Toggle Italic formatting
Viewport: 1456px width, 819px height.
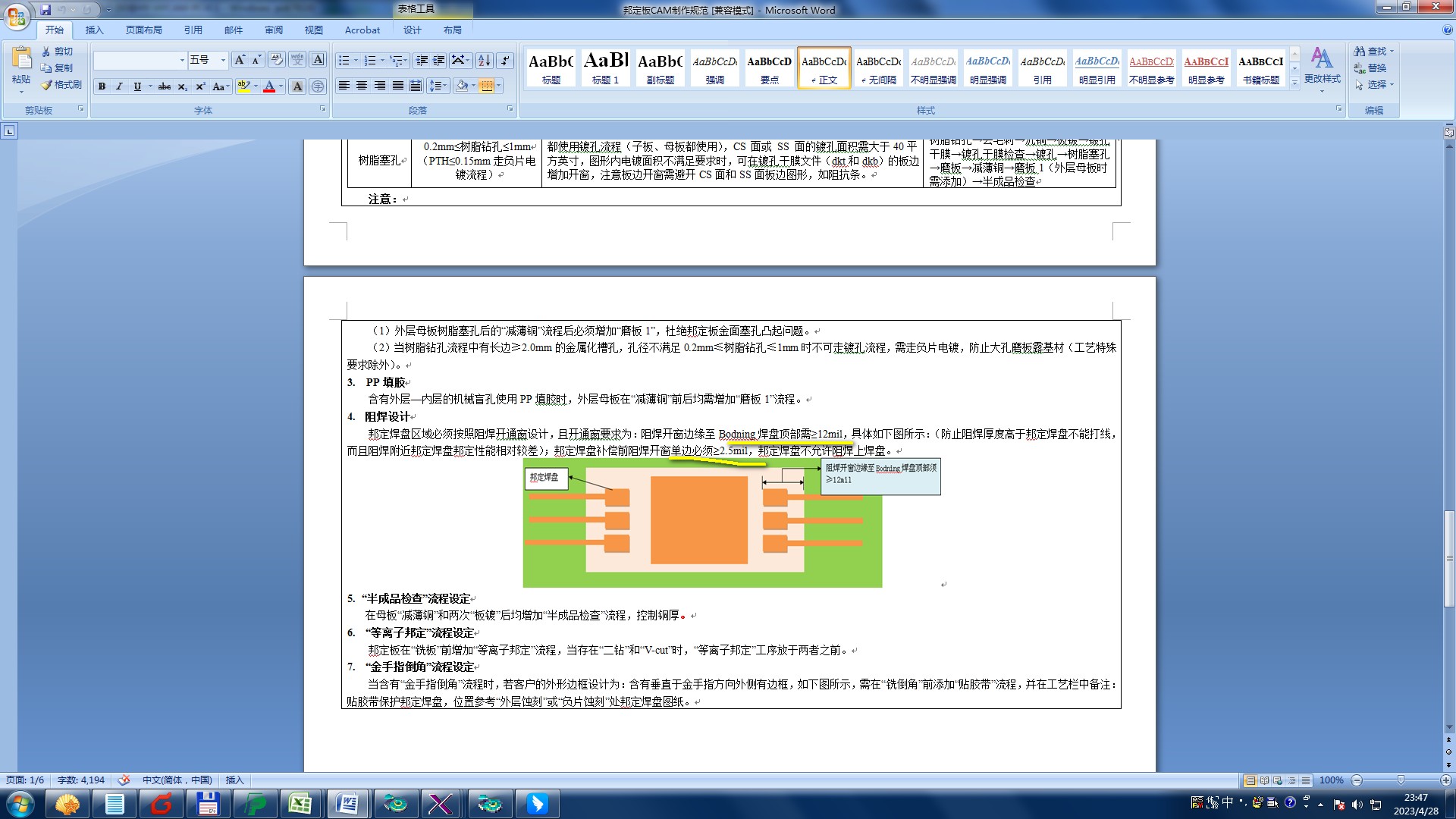coord(119,86)
